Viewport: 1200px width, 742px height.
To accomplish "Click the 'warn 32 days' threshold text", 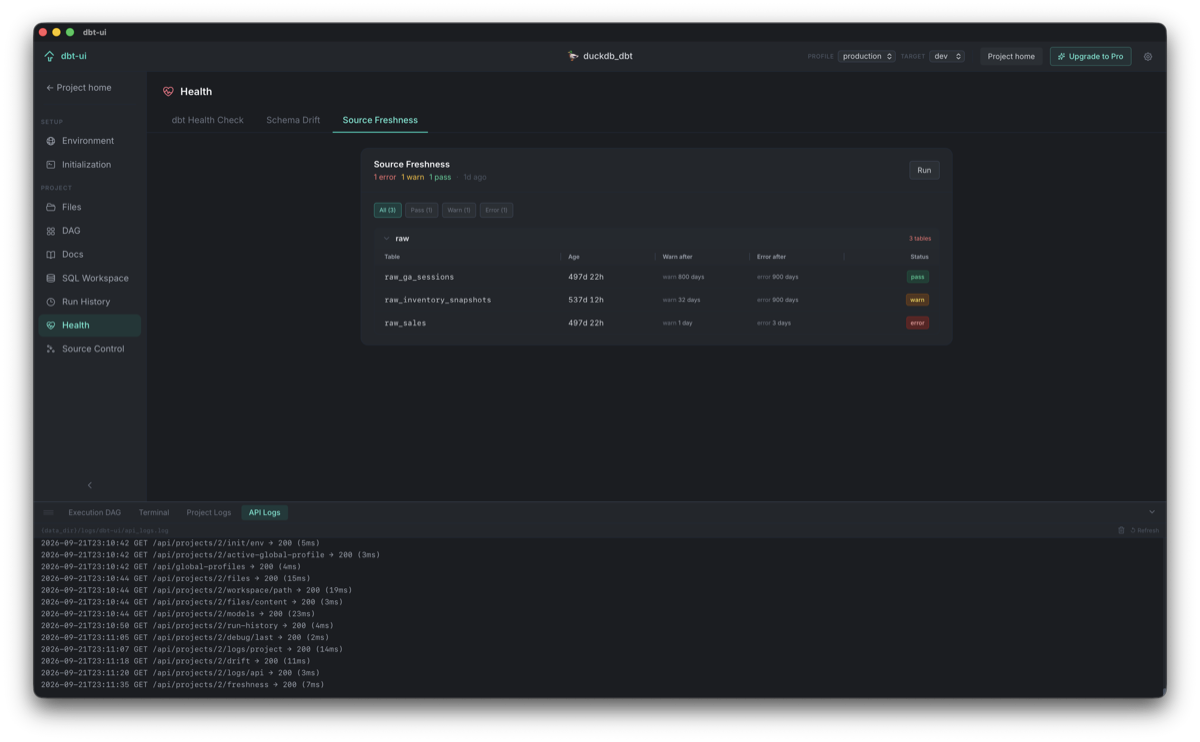I will pyautogui.click(x=681, y=300).
